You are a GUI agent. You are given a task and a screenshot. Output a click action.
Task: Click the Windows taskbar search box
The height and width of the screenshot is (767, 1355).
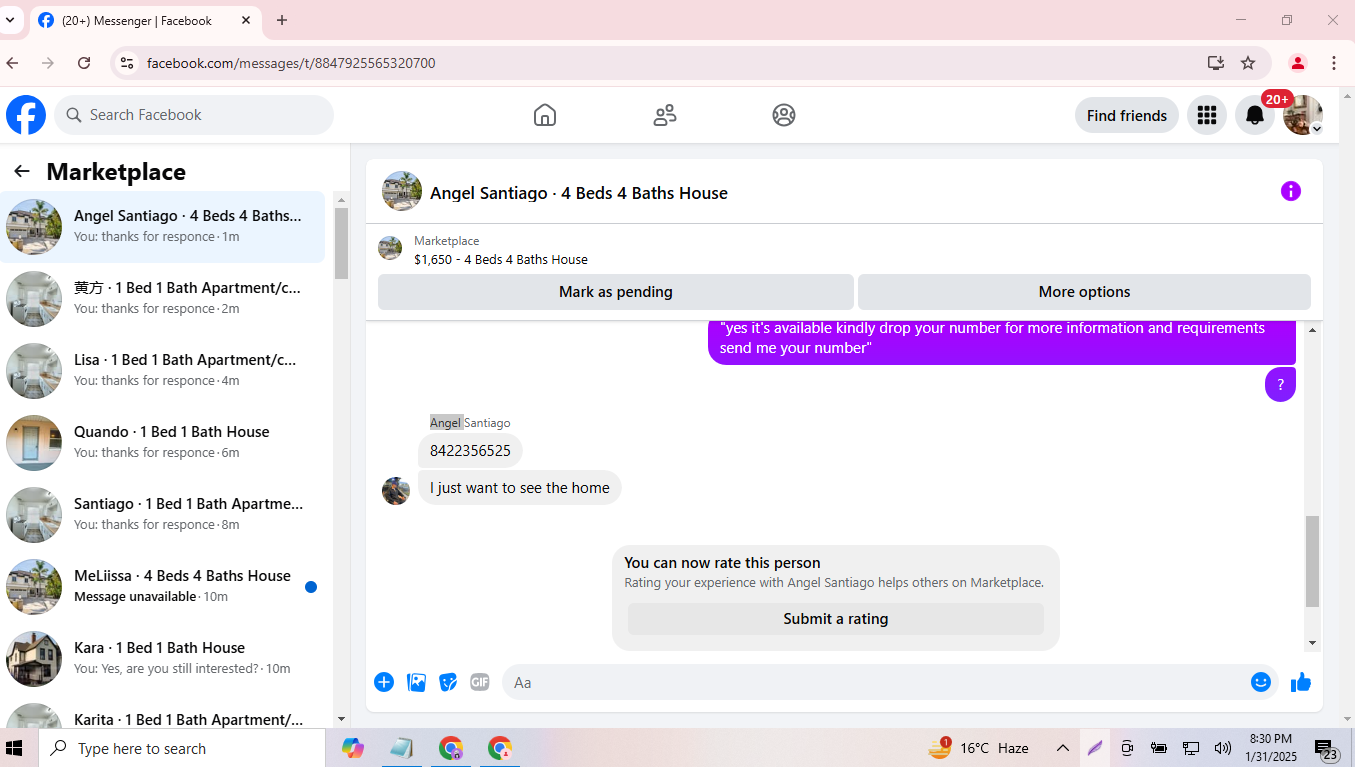pos(182,748)
